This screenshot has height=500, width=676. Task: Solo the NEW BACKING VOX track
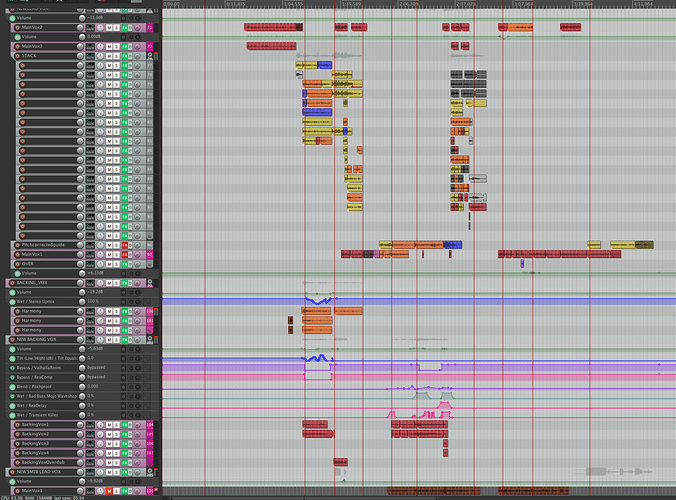(x=116, y=340)
